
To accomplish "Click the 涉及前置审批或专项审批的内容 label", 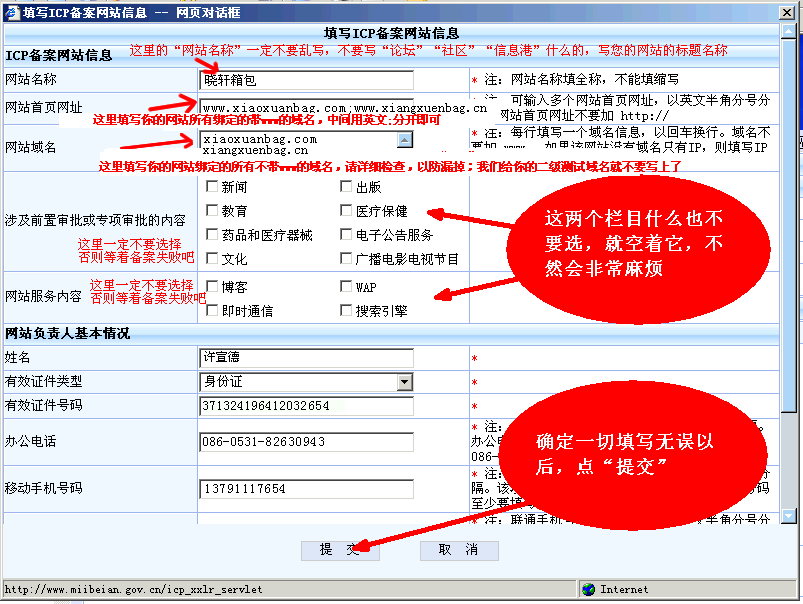I will (x=95, y=220).
